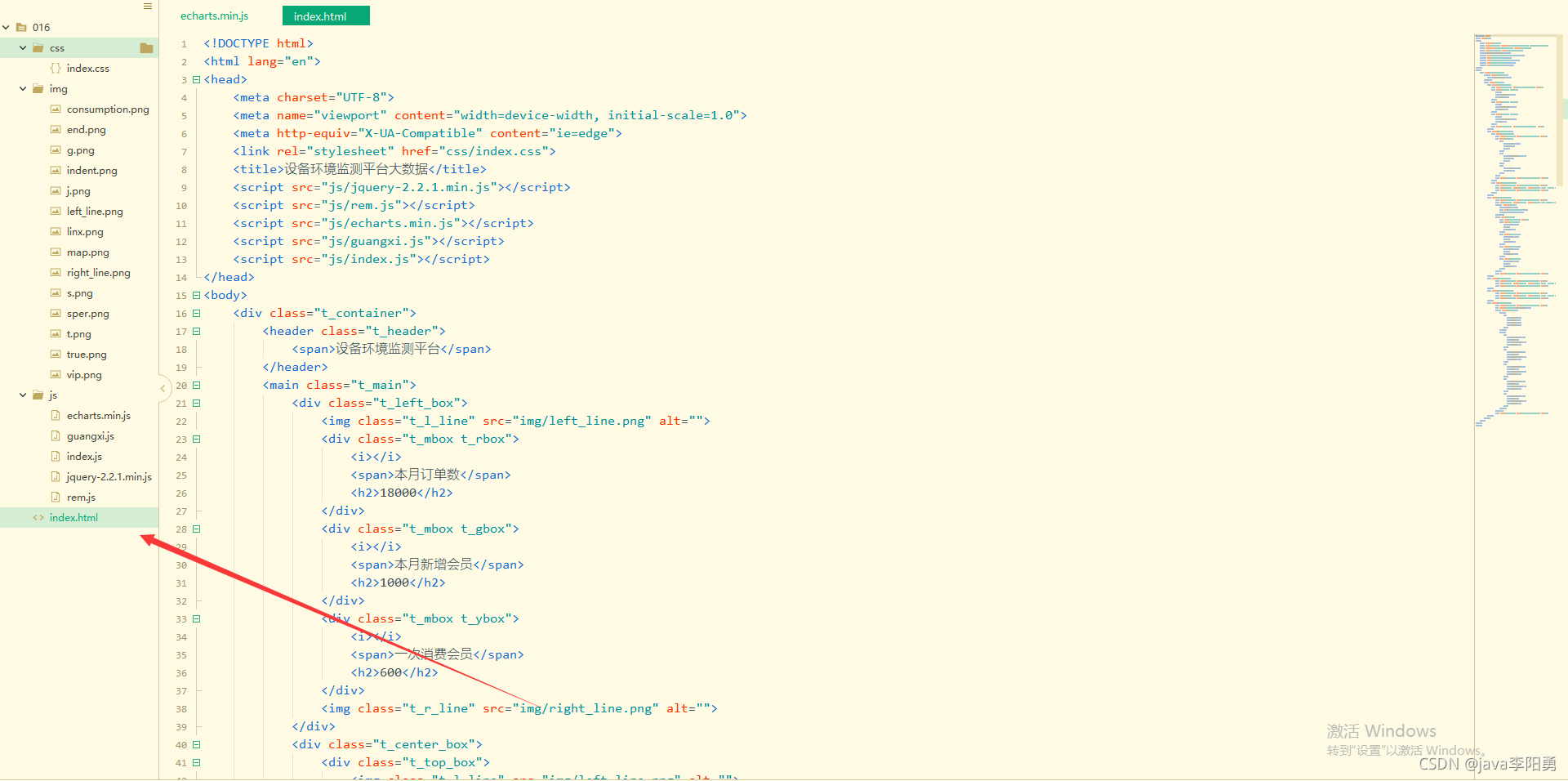
Task: Fold t_center_box div at line 40
Action: (x=196, y=744)
